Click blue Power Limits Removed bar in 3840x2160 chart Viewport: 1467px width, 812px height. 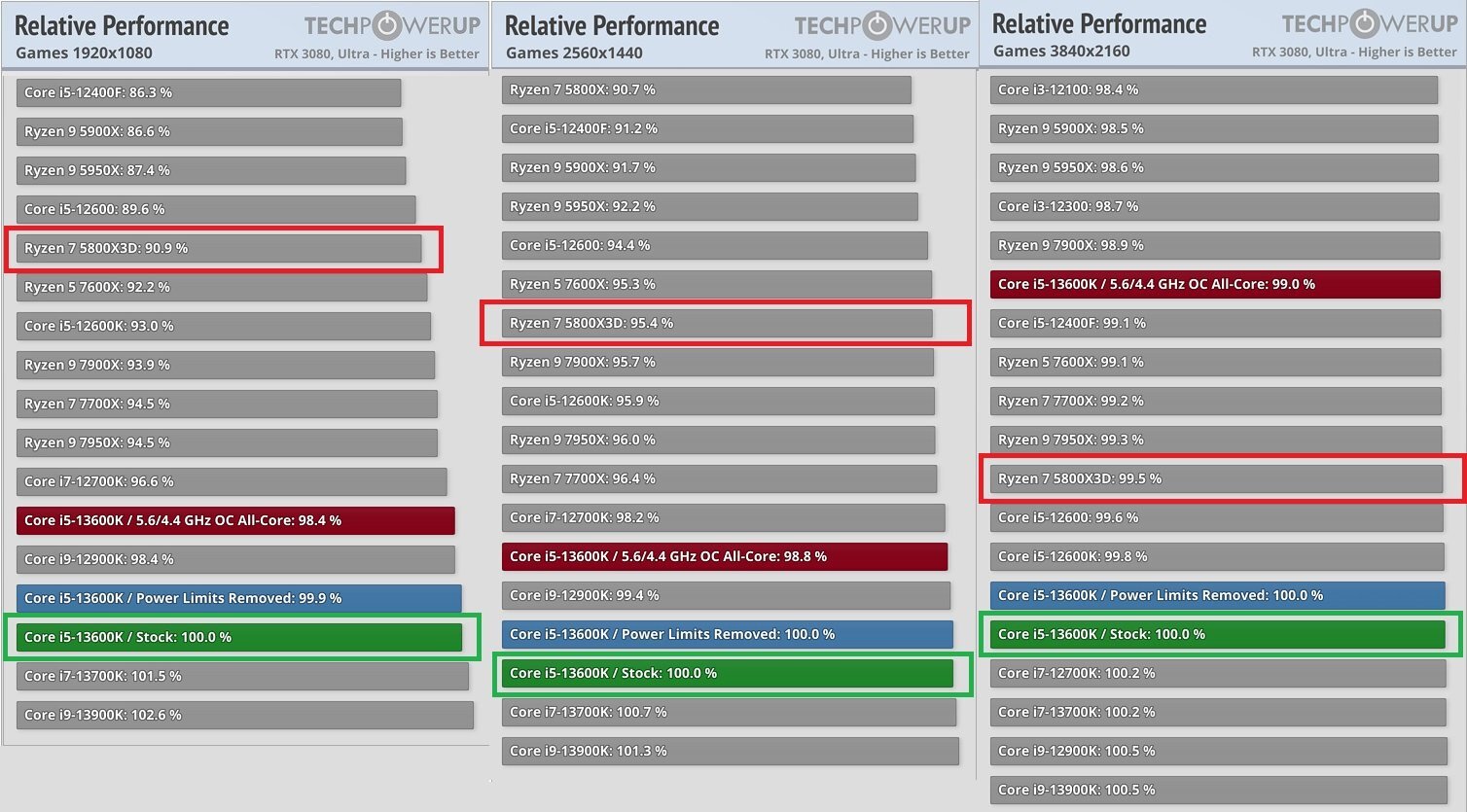pyautogui.click(x=1218, y=595)
